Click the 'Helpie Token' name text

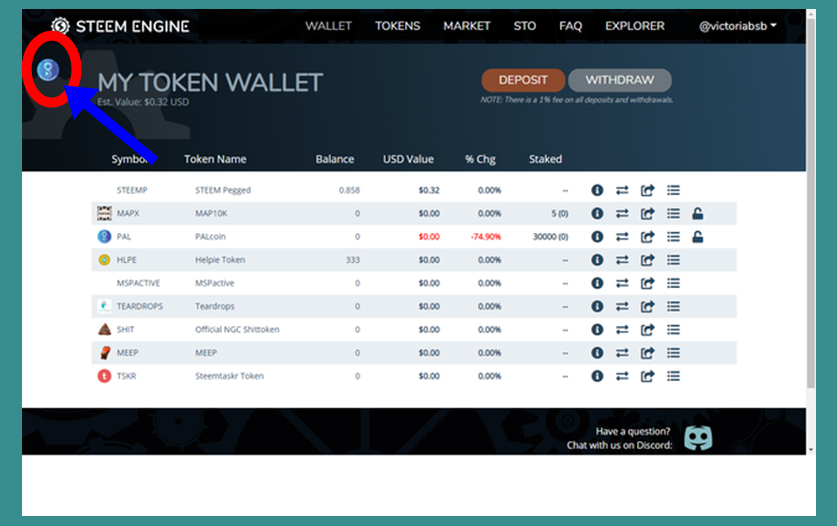(x=220, y=260)
